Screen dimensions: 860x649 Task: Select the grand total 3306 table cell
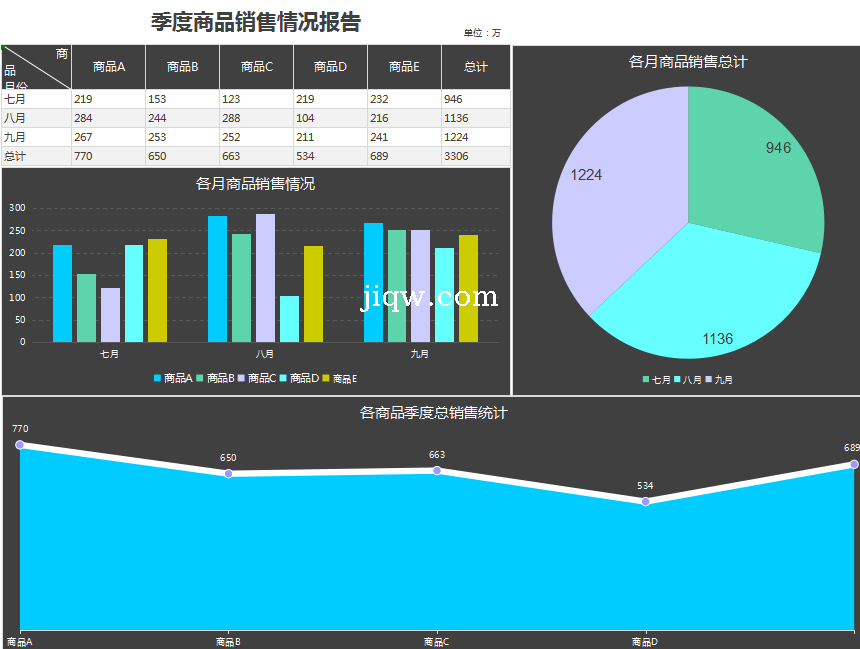pos(476,156)
